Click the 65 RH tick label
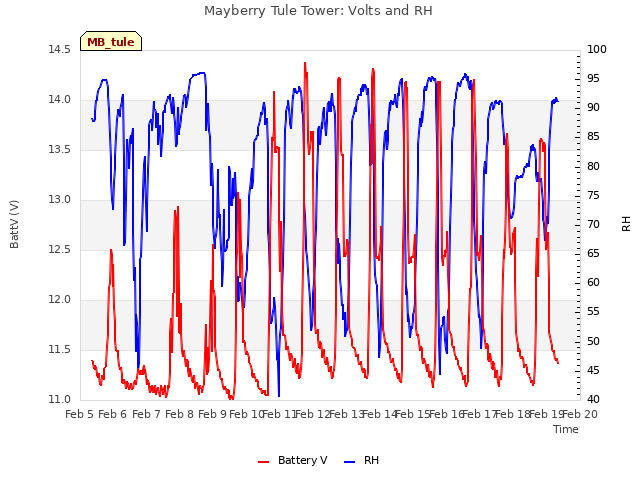Image resolution: width=640 pixels, height=480 pixels. click(593, 253)
